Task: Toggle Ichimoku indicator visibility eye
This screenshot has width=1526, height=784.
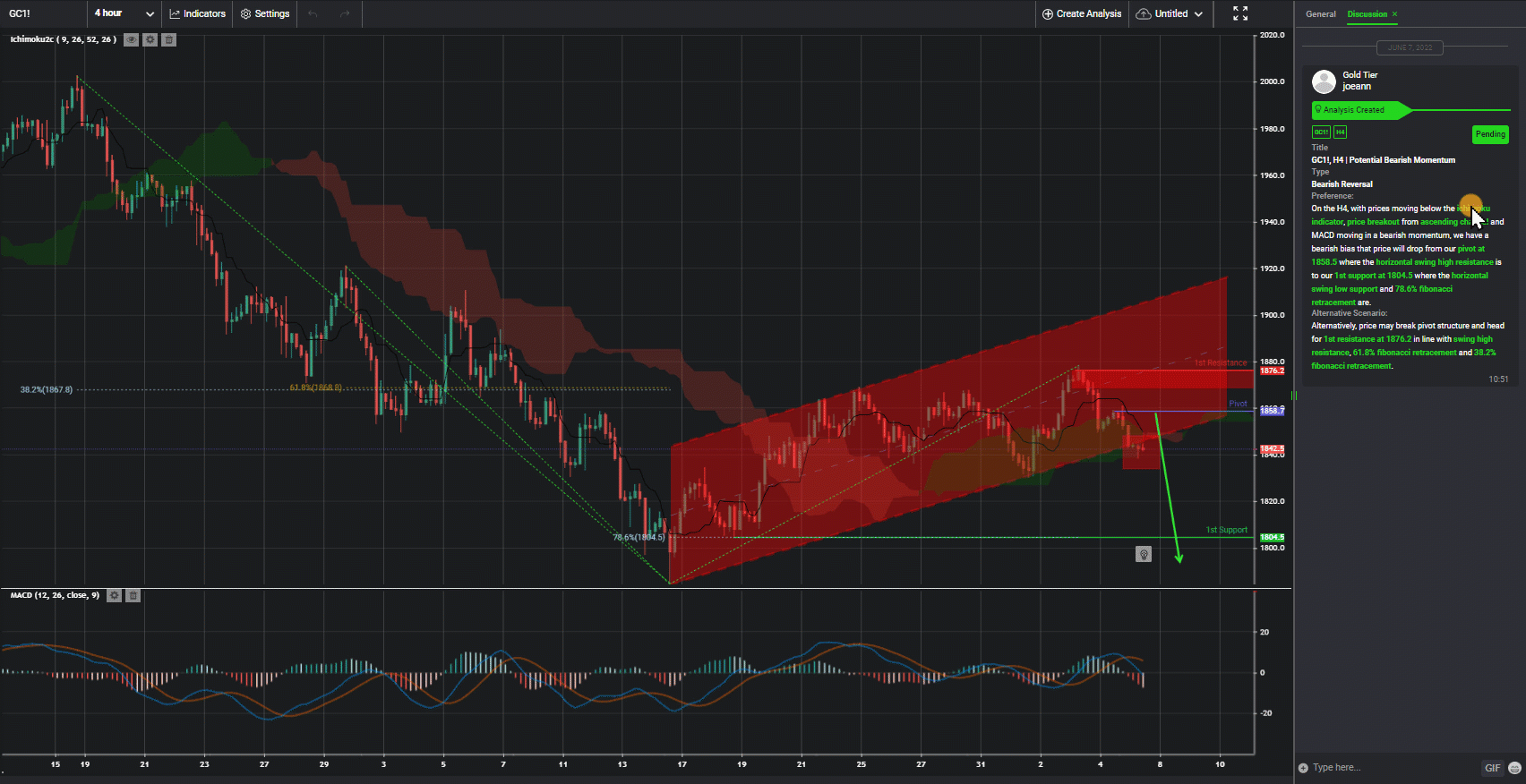Action: 131,39
